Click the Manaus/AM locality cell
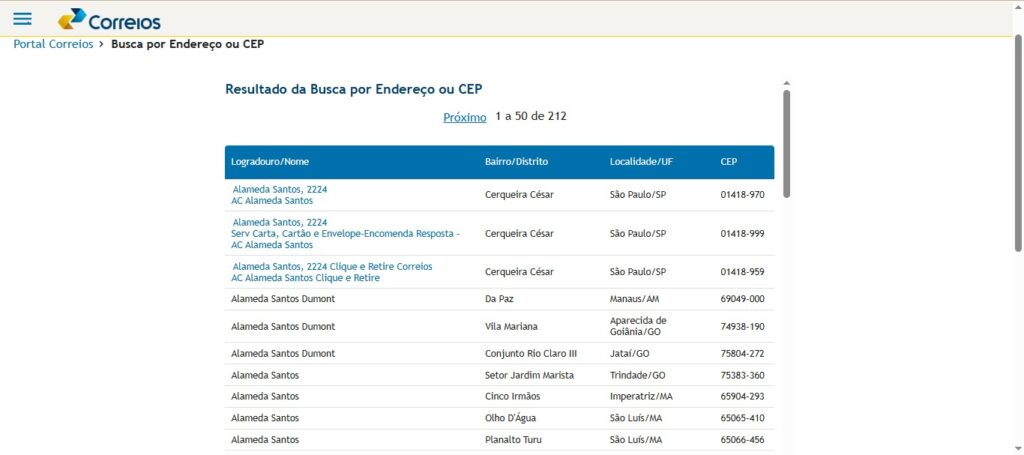 635,299
